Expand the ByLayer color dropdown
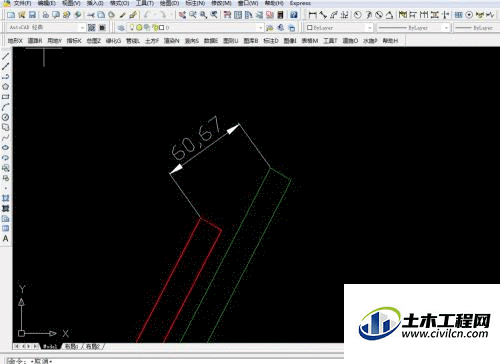Image resolution: width=500 pixels, height=364 pixels. tap(369, 28)
